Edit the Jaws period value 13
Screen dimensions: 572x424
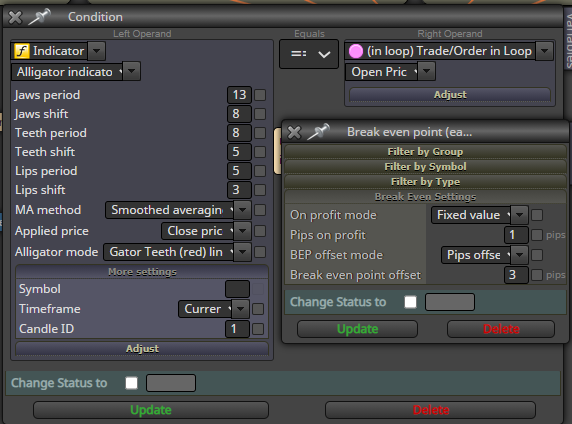(x=239, y=95)
